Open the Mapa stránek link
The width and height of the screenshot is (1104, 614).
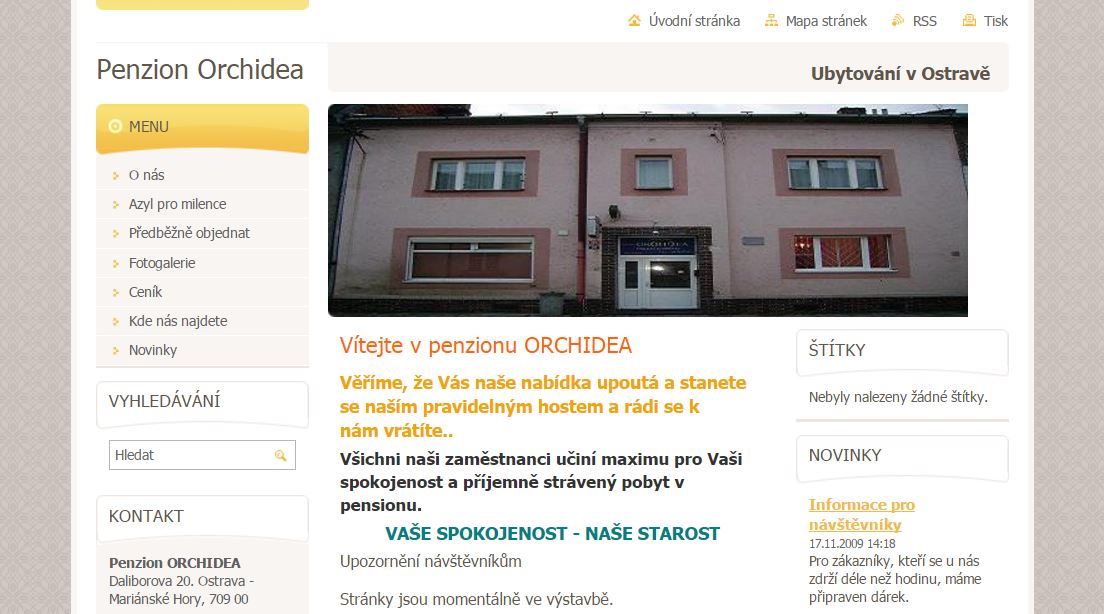pos(826,21)
